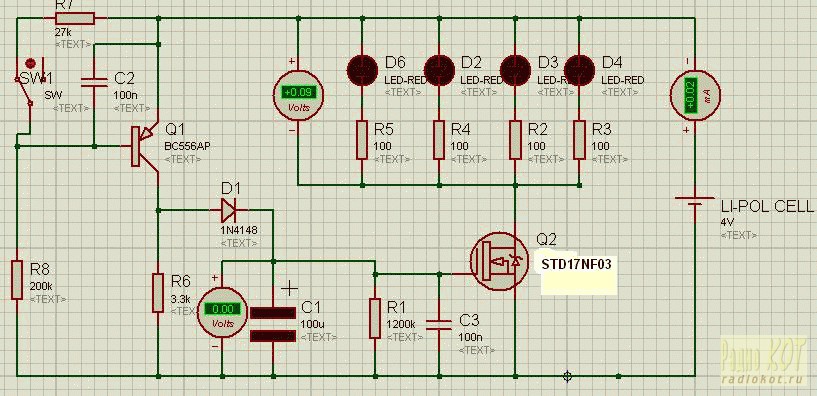817x396 pixels.
Task: Click the R8 200k resistor
Action: (x=17, y=280)
